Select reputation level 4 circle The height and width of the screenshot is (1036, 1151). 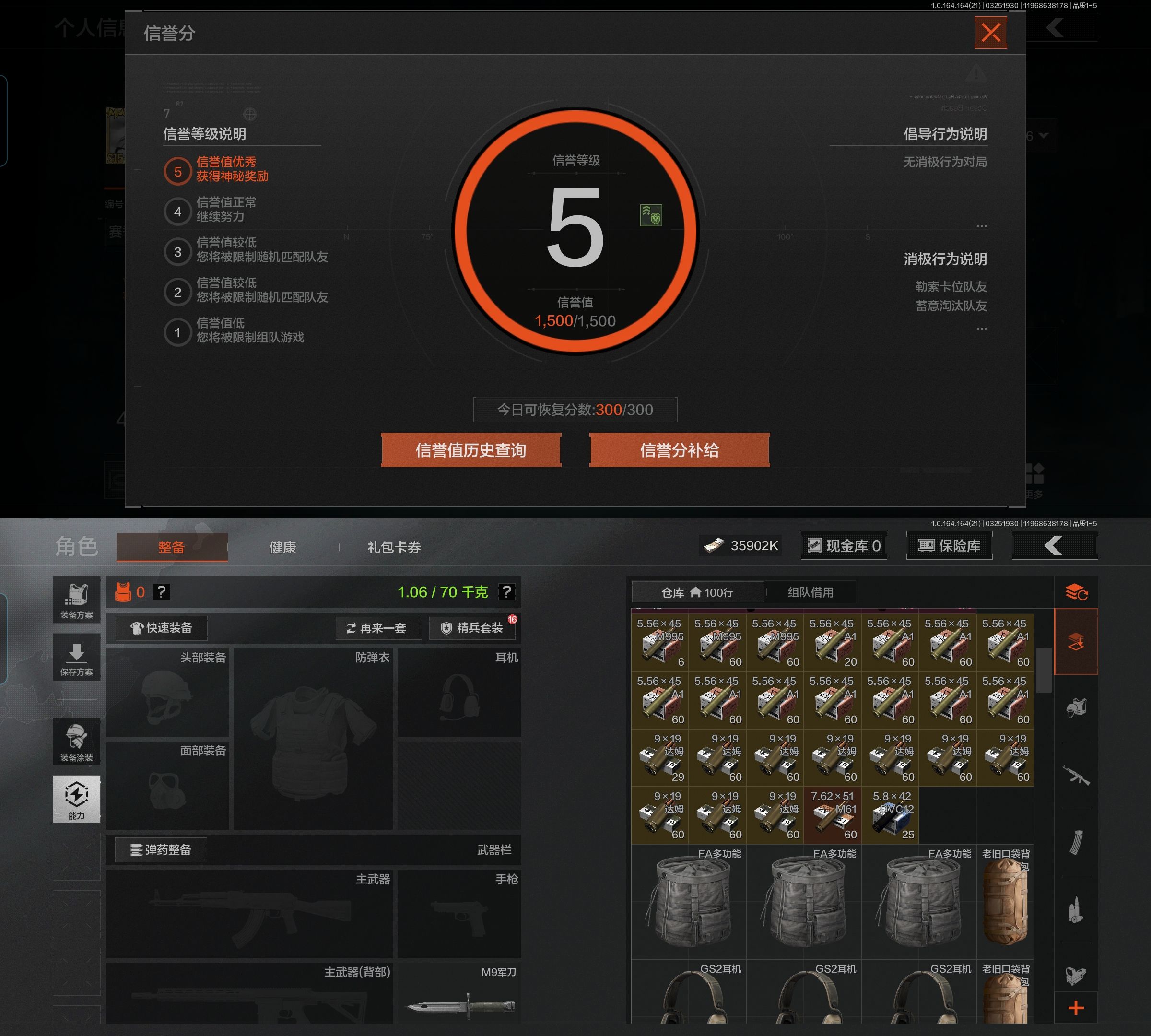(177, 211)
